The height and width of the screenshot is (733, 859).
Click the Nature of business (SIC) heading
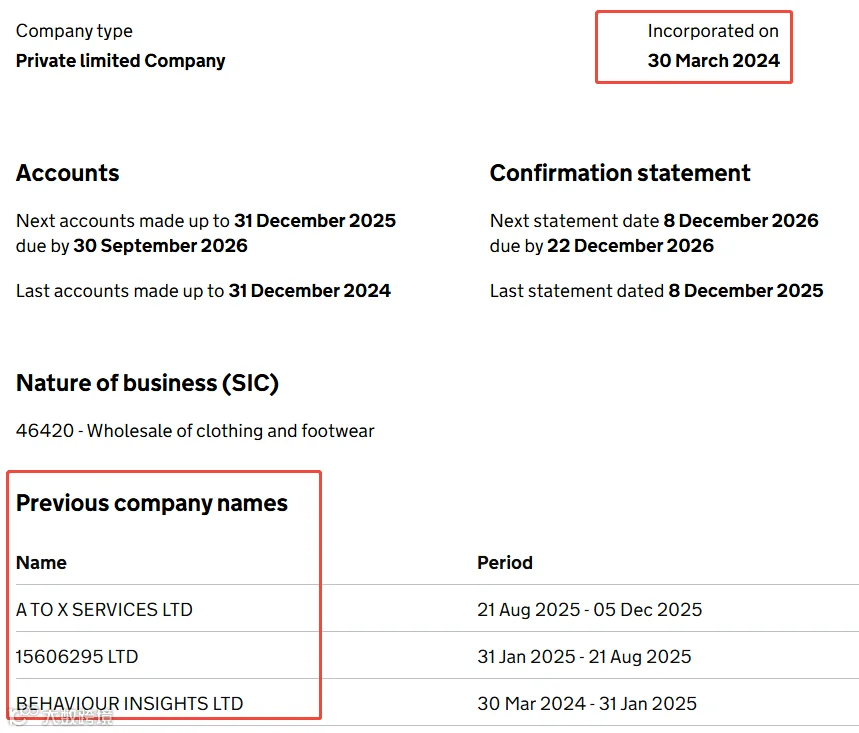[147, 383]
